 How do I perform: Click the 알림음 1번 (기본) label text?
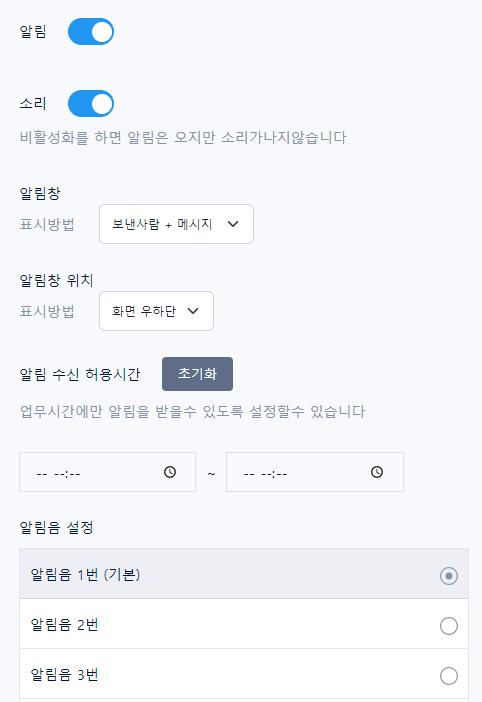[x=85, y=574]
